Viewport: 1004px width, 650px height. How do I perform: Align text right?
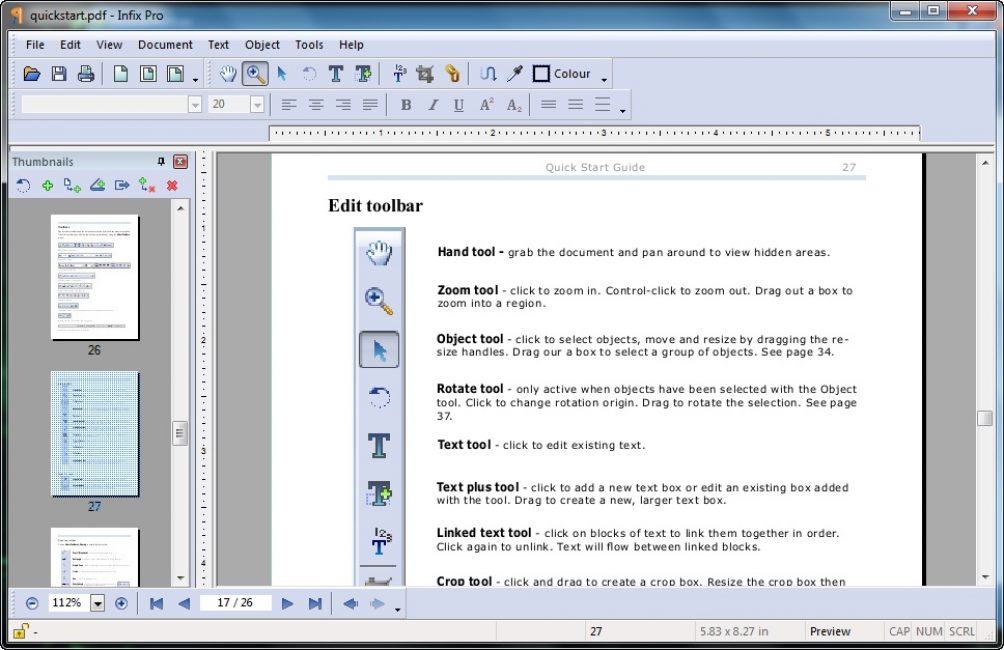point(343,105)
